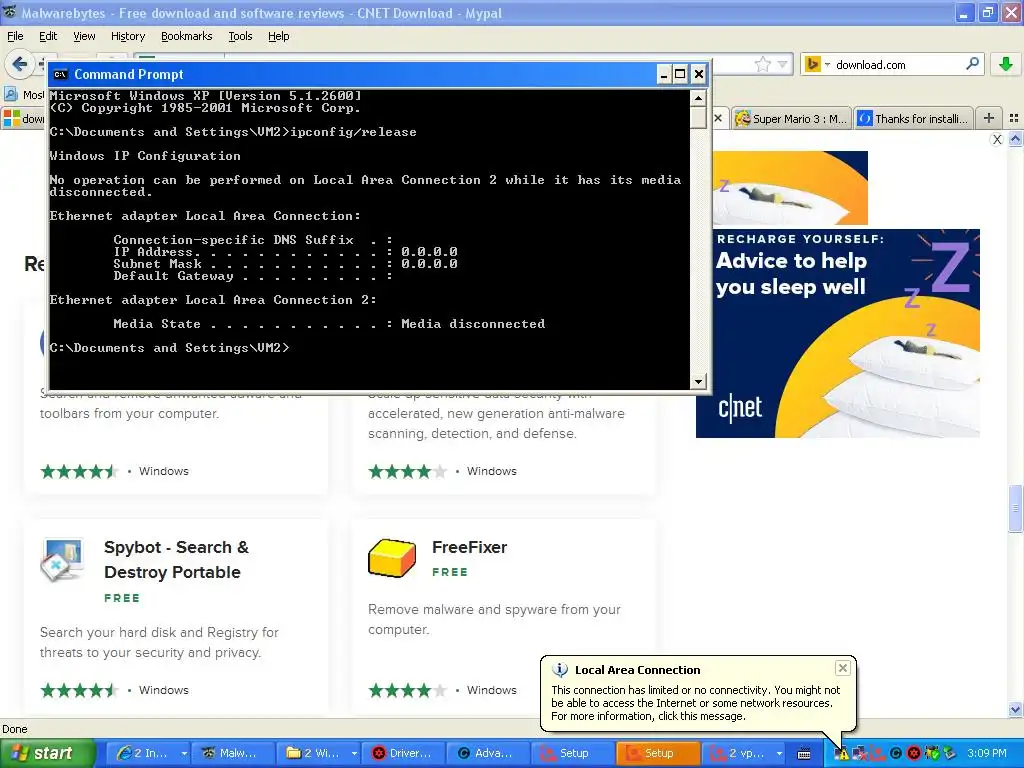The width and height of the screenshot is (1024, 768).
Task: Click the browser scrollbar up arrow
Action: tap(1015, 138)
